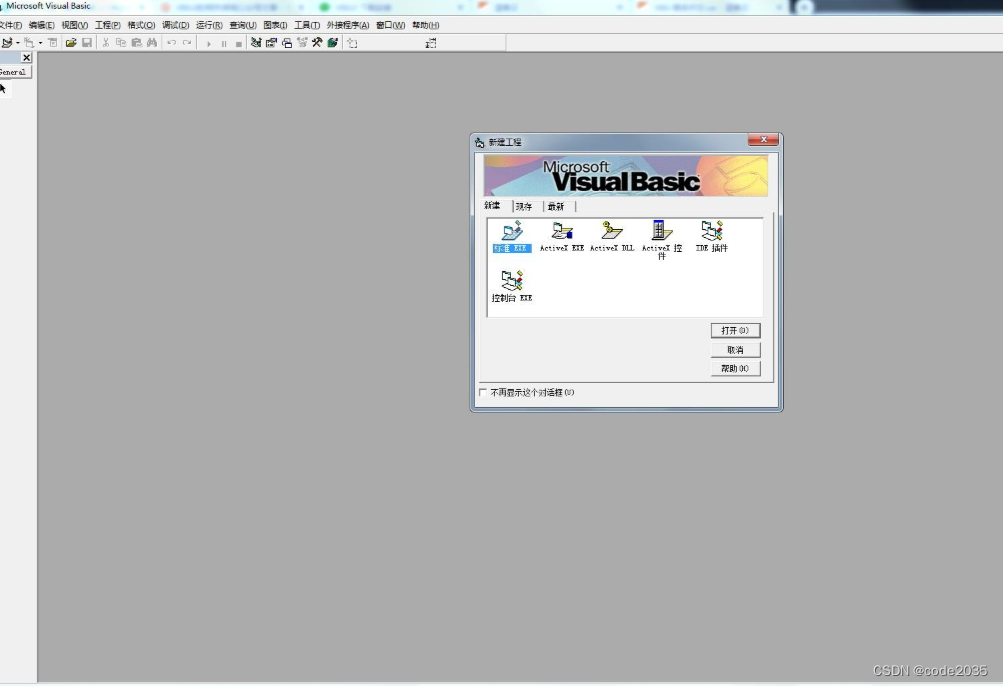1003x686 pixels.
Task: Click the Undo arrow icon
Action: click(x=171, y=43)
